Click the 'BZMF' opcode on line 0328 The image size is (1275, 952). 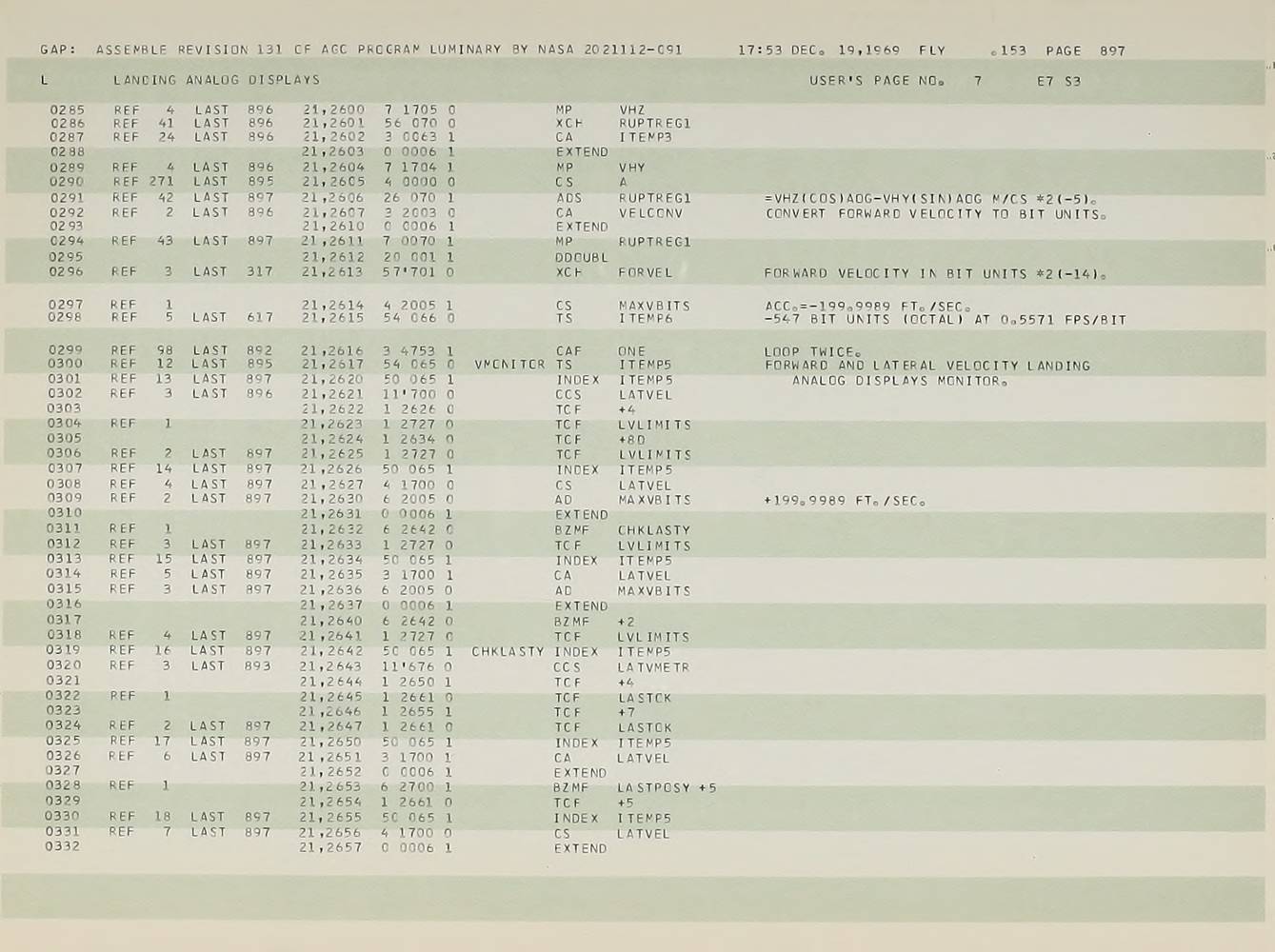coord(571,788)
